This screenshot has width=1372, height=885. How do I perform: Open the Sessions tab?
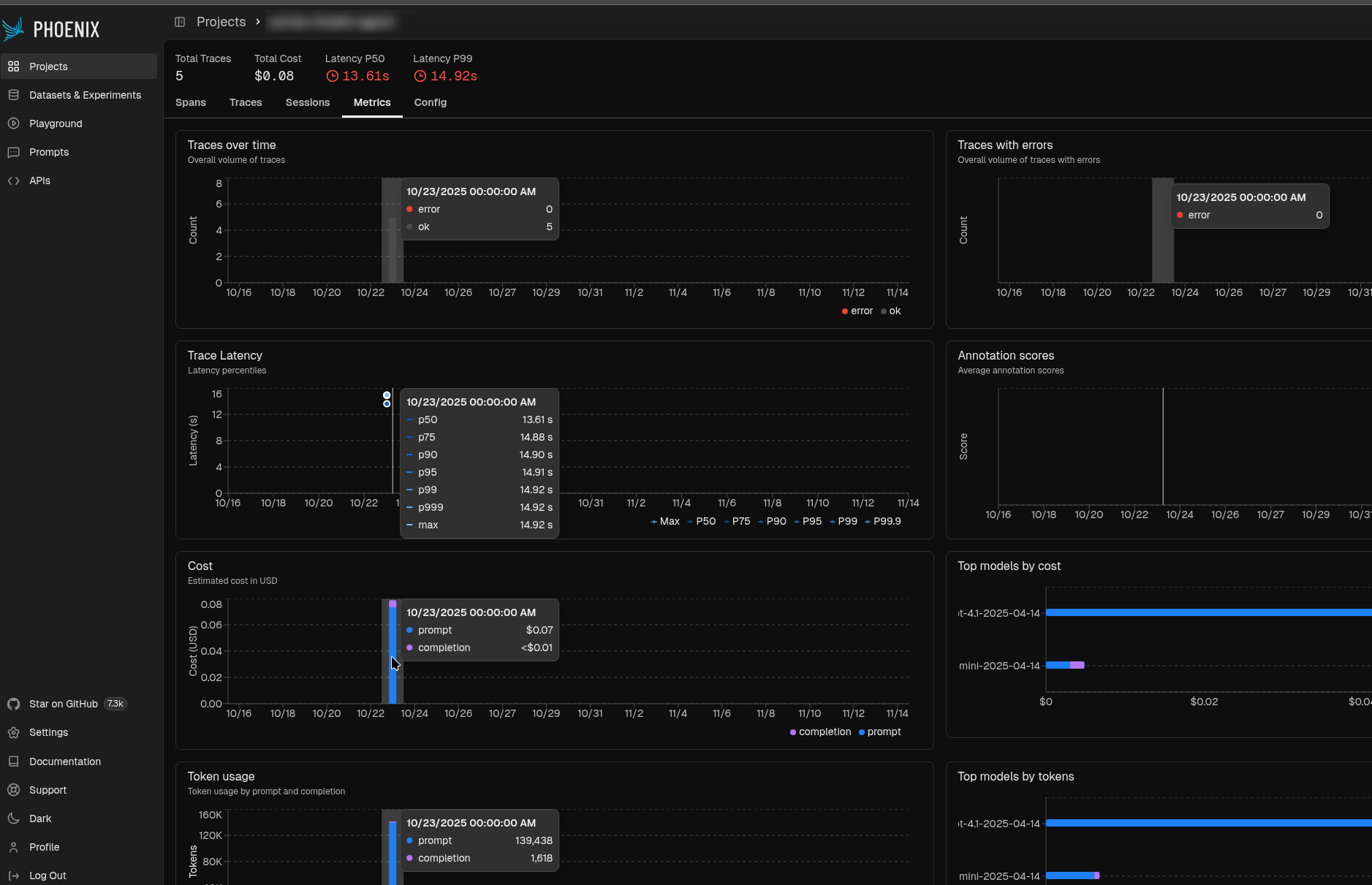(x=308, y=103)
